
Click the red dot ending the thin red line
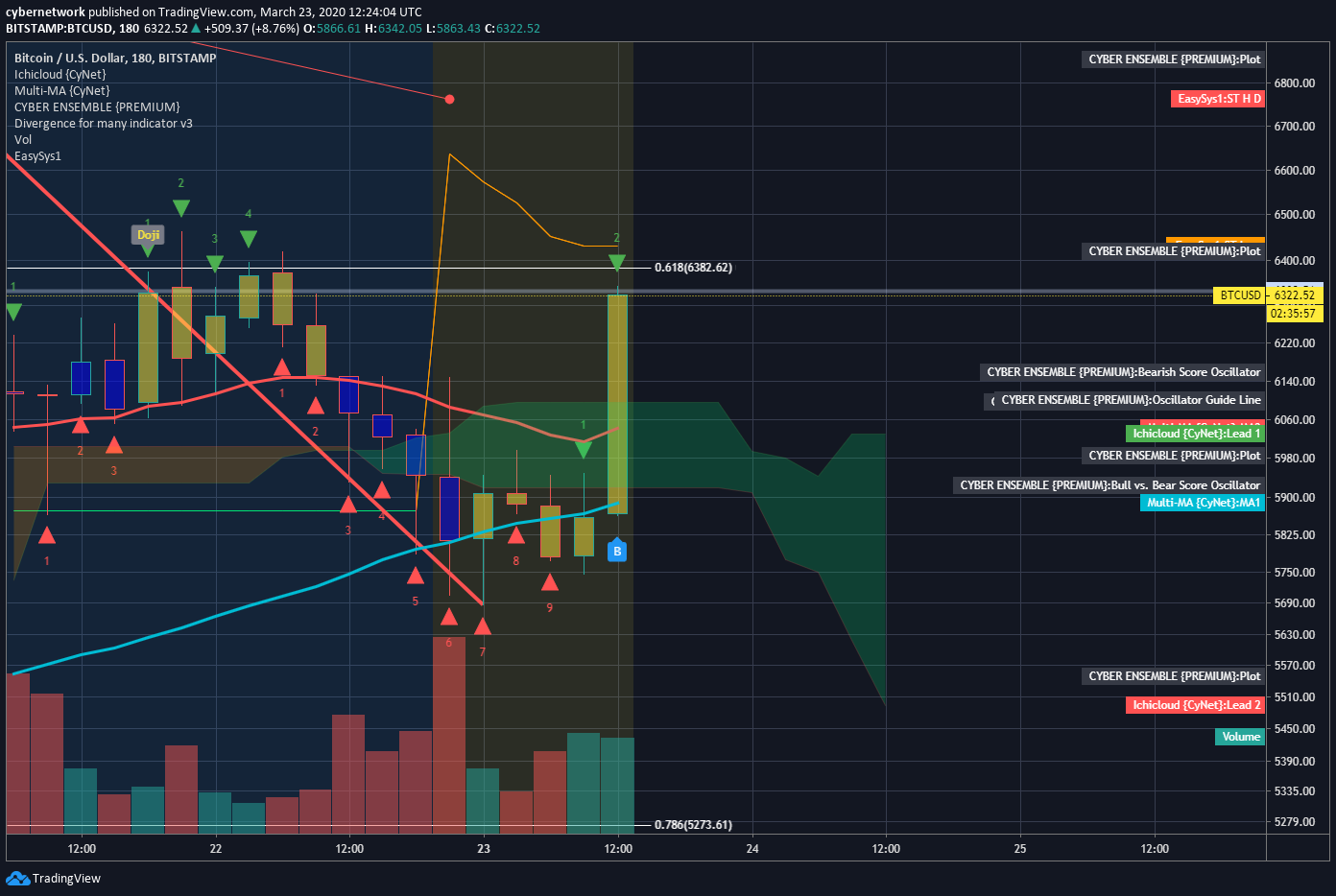tap(449, 99)
